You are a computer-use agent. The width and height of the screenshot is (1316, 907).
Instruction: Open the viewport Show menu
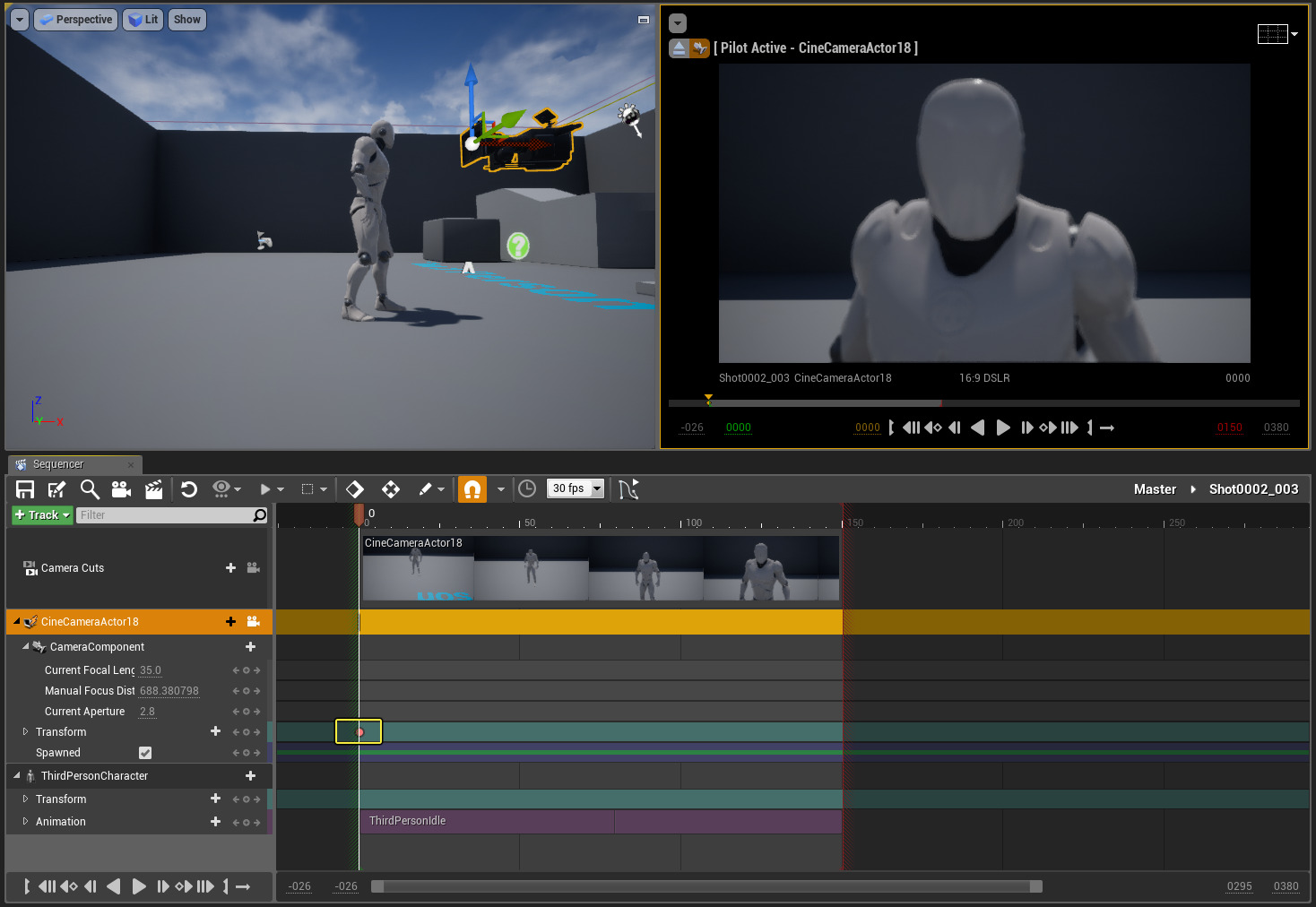tap(186, 20)
